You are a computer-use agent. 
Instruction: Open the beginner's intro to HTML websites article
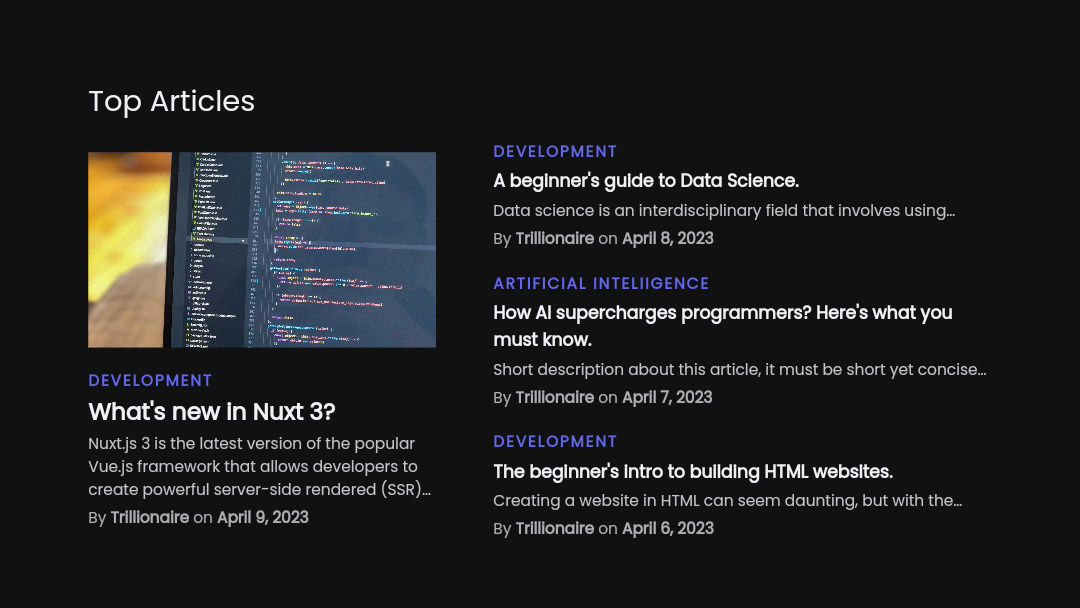click(692, 471)
